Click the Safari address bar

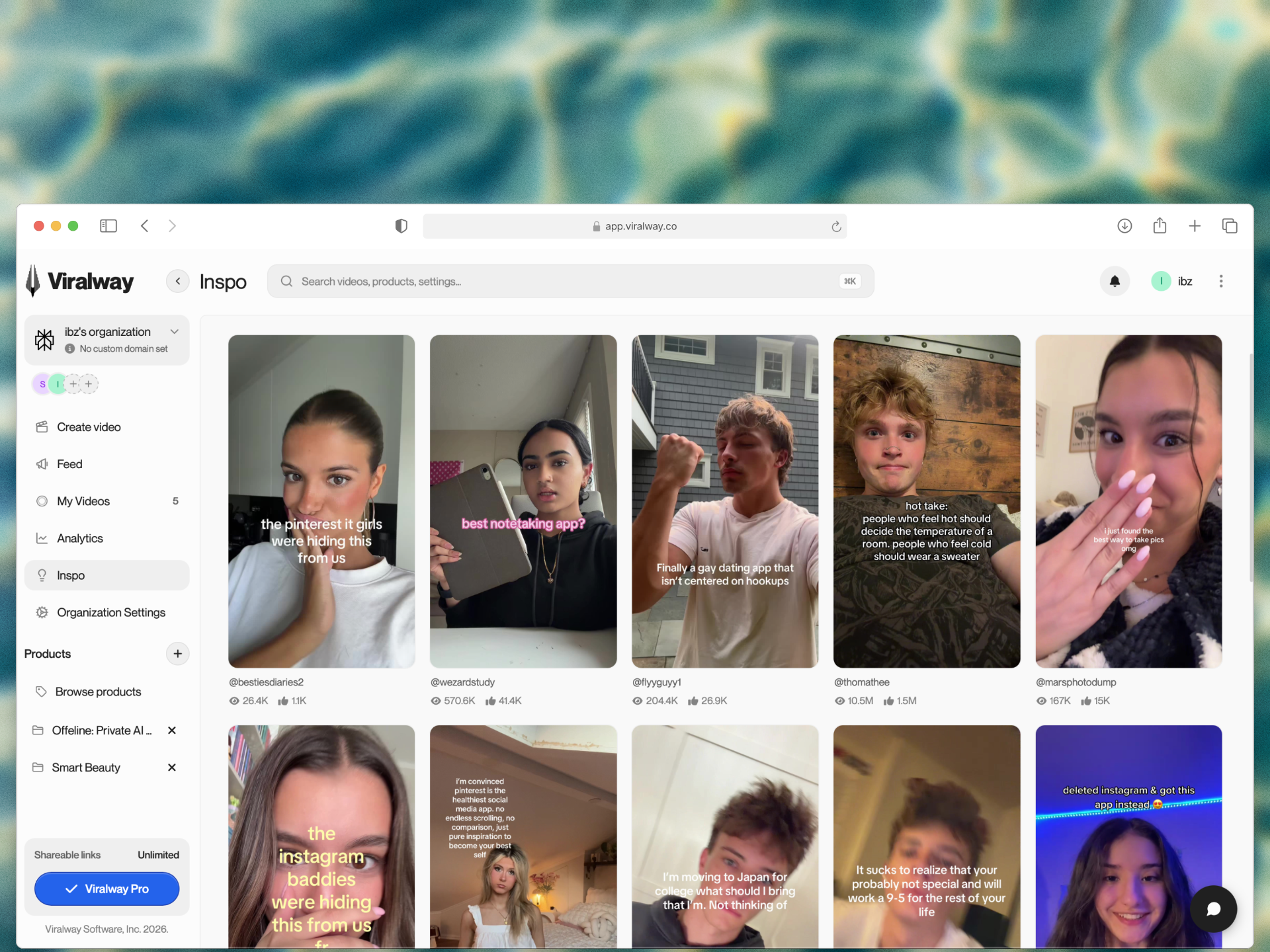tap(634, 226)
